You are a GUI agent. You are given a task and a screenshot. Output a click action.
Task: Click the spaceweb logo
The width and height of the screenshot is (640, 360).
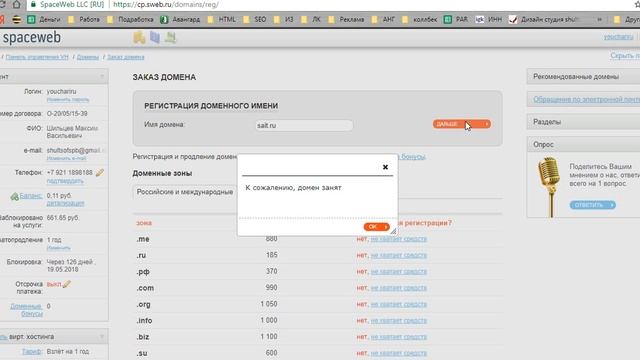(32, 38)
